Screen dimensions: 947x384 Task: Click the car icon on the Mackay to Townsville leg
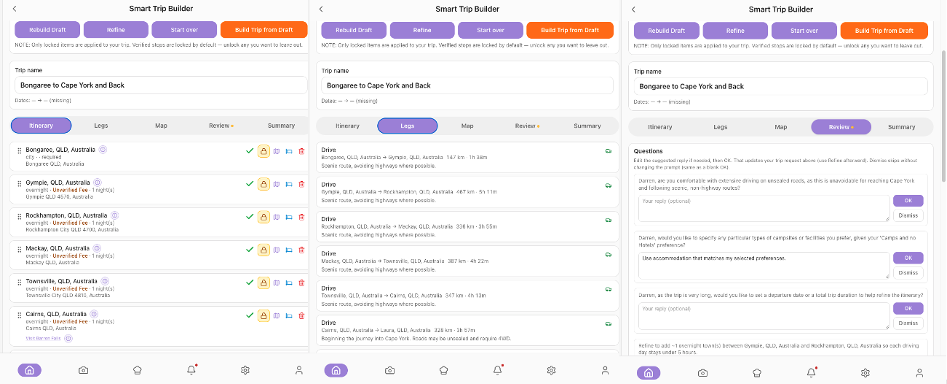[608, 254]
